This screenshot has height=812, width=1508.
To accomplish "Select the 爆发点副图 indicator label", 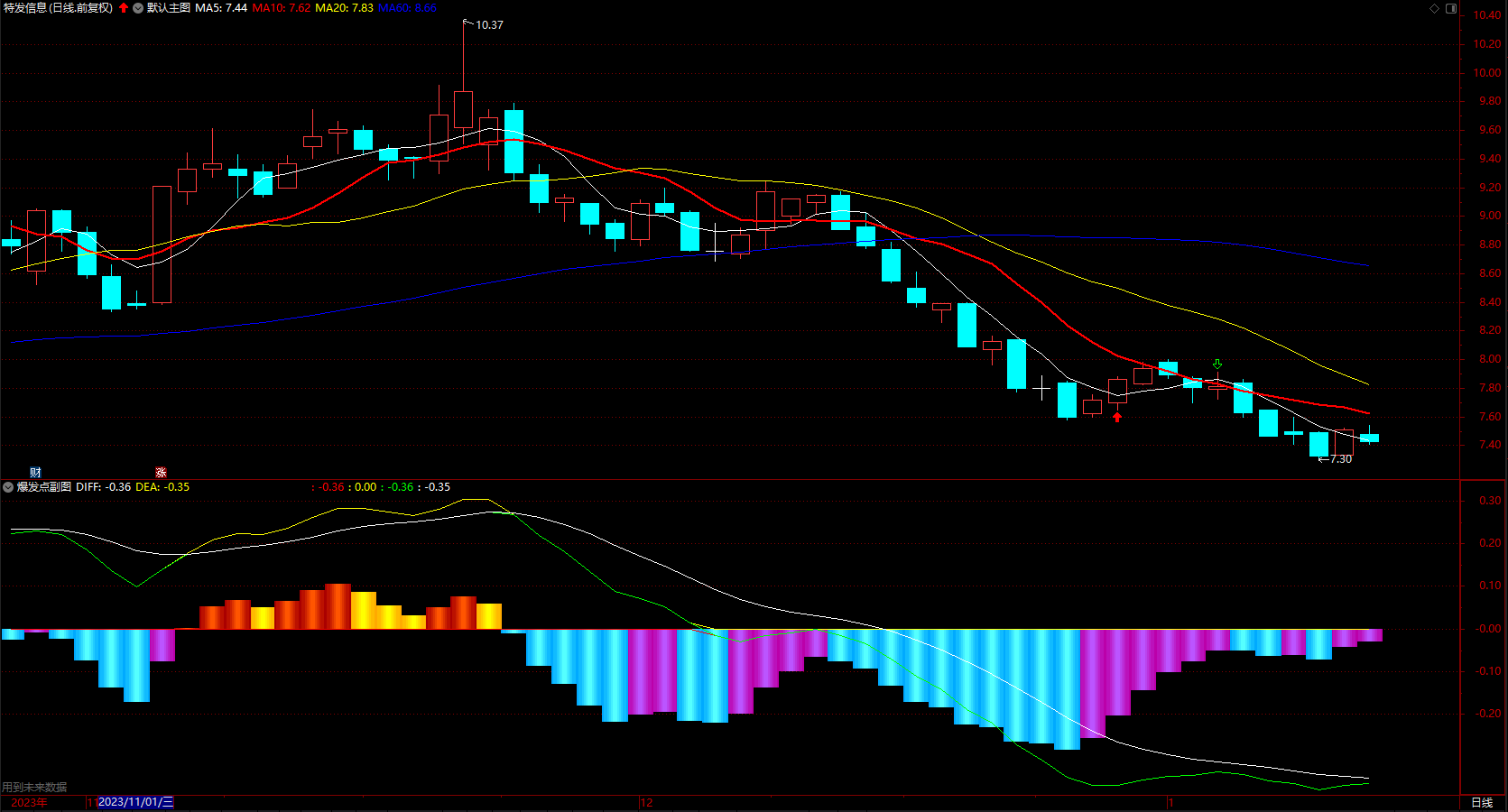I will pos(44,487).
